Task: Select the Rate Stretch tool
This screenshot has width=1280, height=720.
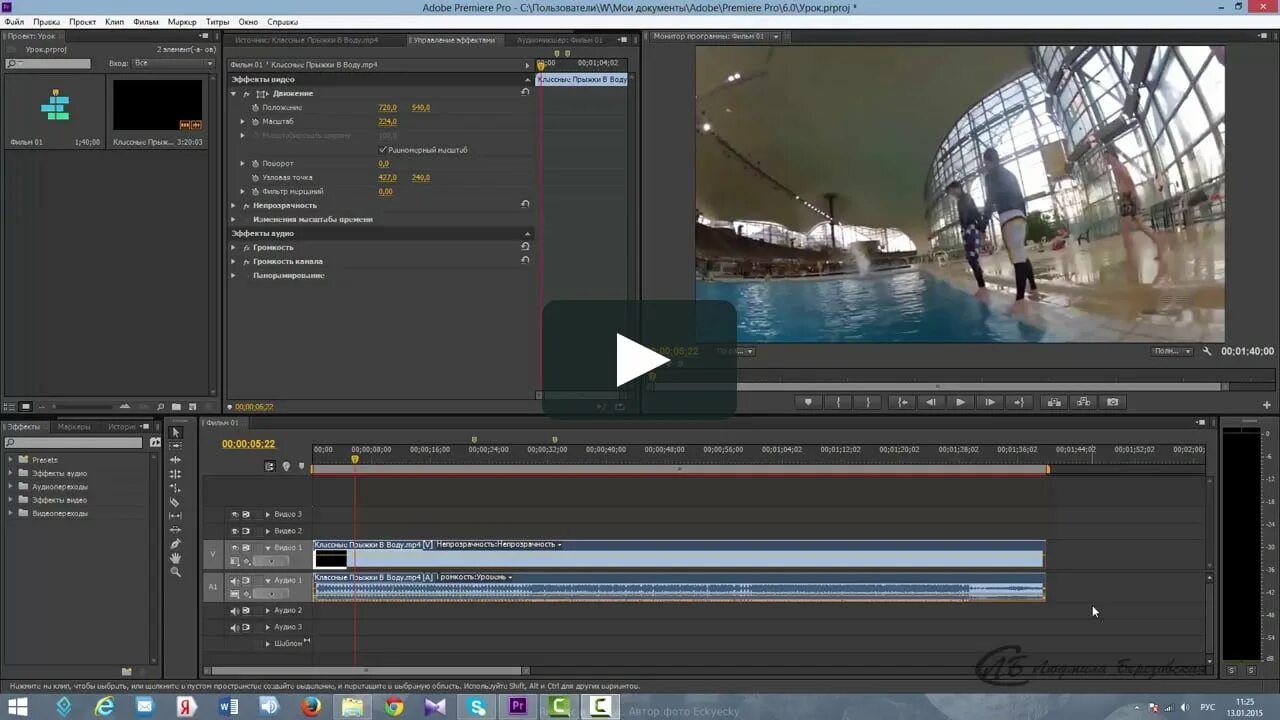Action: click(175, 488)
